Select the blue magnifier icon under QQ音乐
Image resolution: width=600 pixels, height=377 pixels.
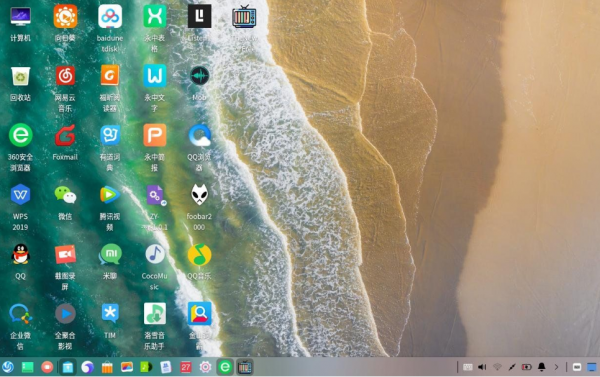[x=199, y=313]
